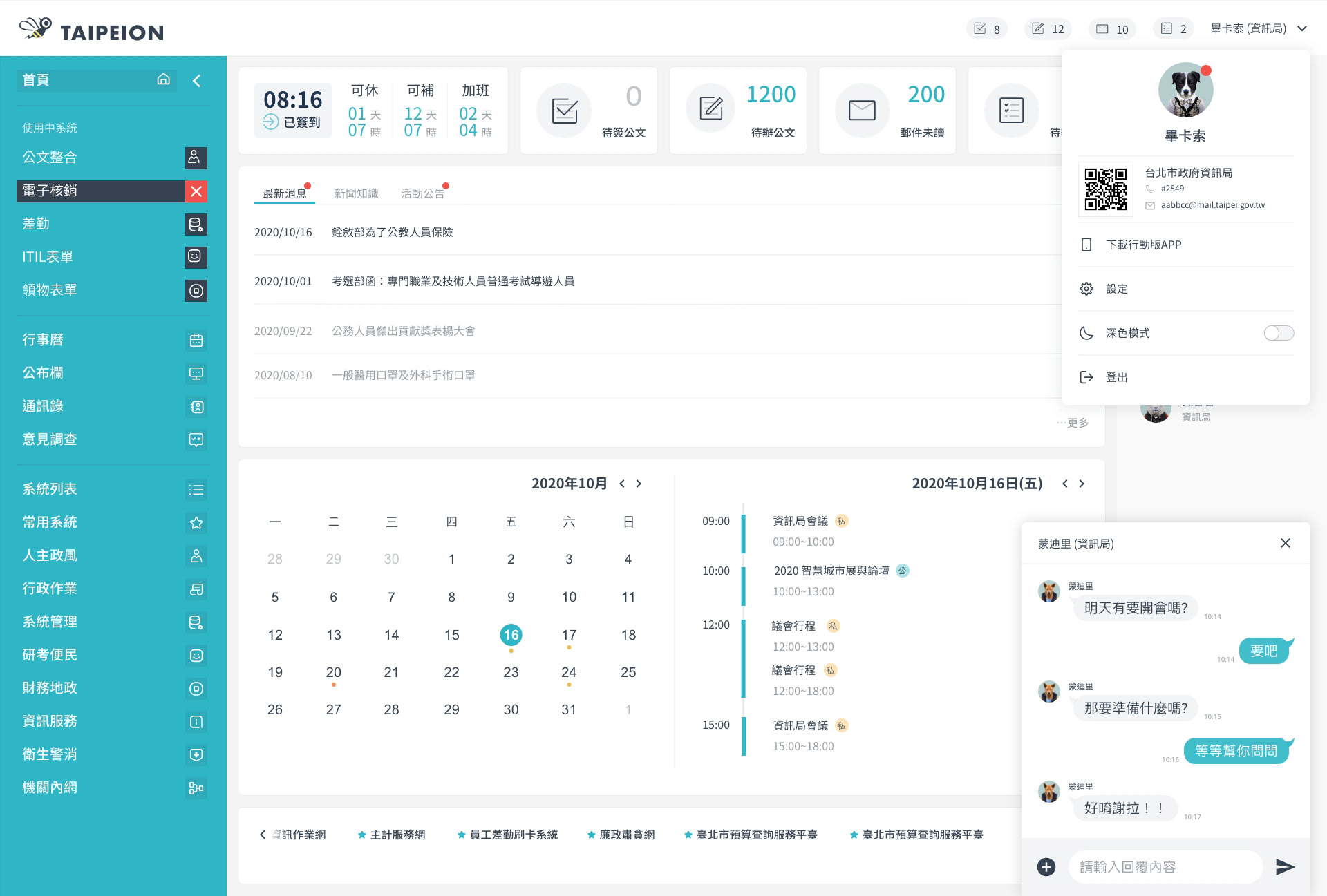Close the 電子核銷 system with red X
This screenshot has width=1327, height=896.
(x=196, y=191)
